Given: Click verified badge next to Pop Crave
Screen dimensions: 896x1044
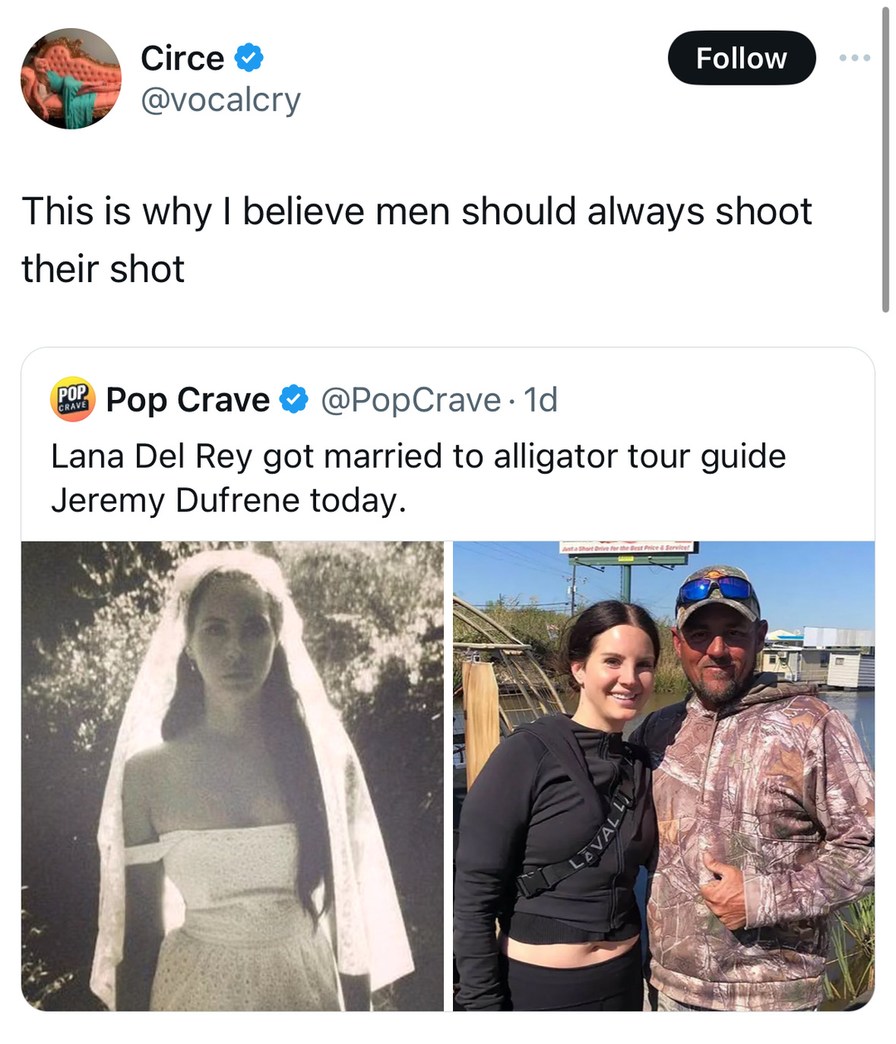Looking at the screenshot, I should 293,401.
